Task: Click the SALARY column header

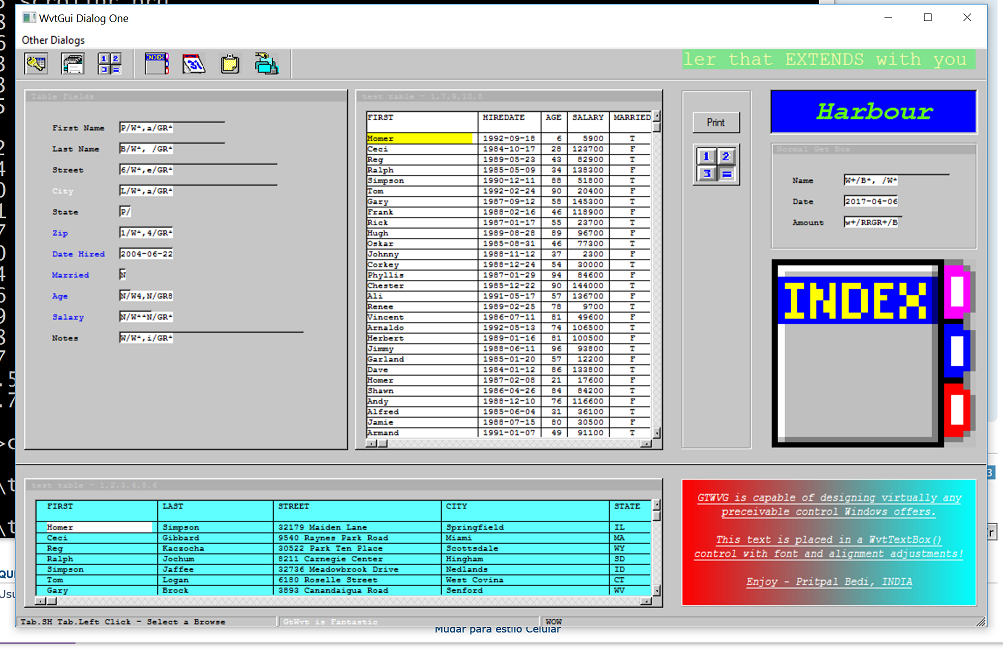Action: 588,118
